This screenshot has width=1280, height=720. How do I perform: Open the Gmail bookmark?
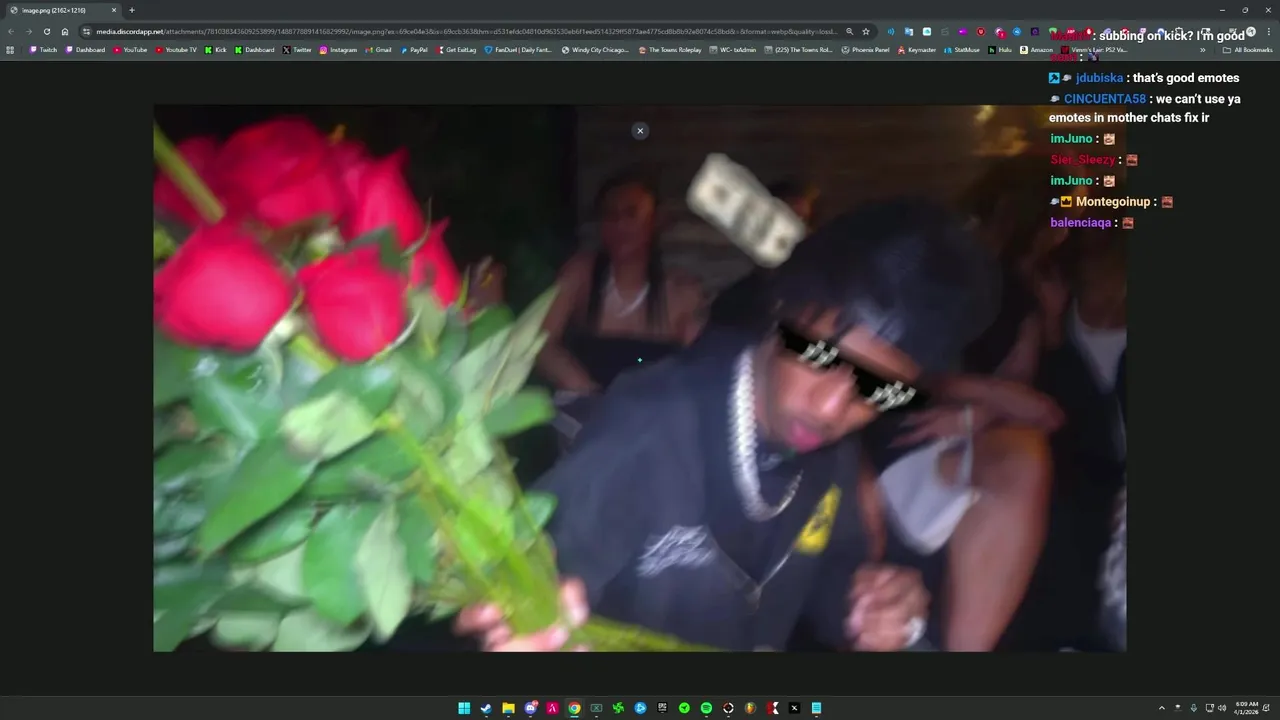point(378,49)
